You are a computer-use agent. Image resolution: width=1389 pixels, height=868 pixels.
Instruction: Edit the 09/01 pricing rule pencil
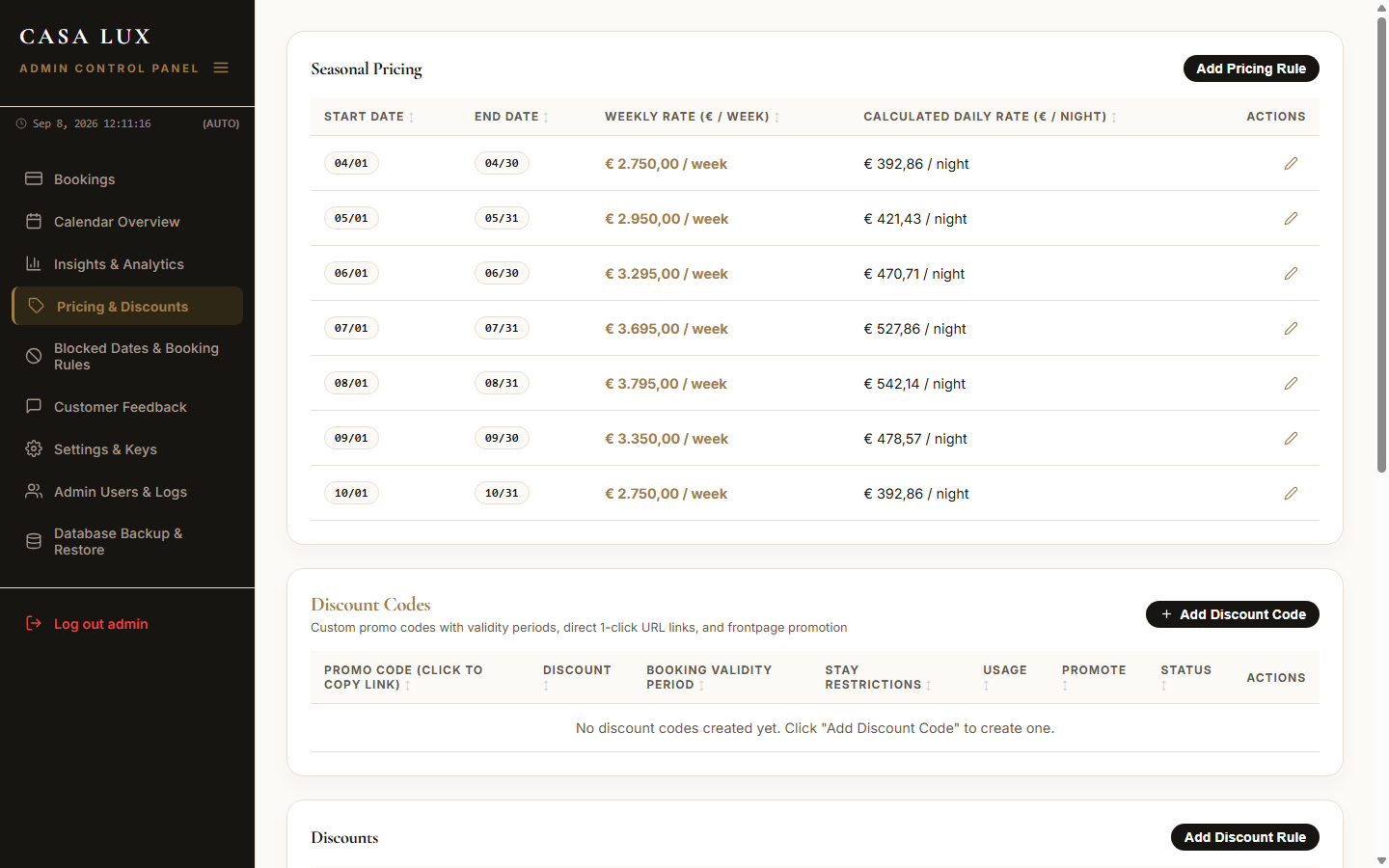[1291, 439]
